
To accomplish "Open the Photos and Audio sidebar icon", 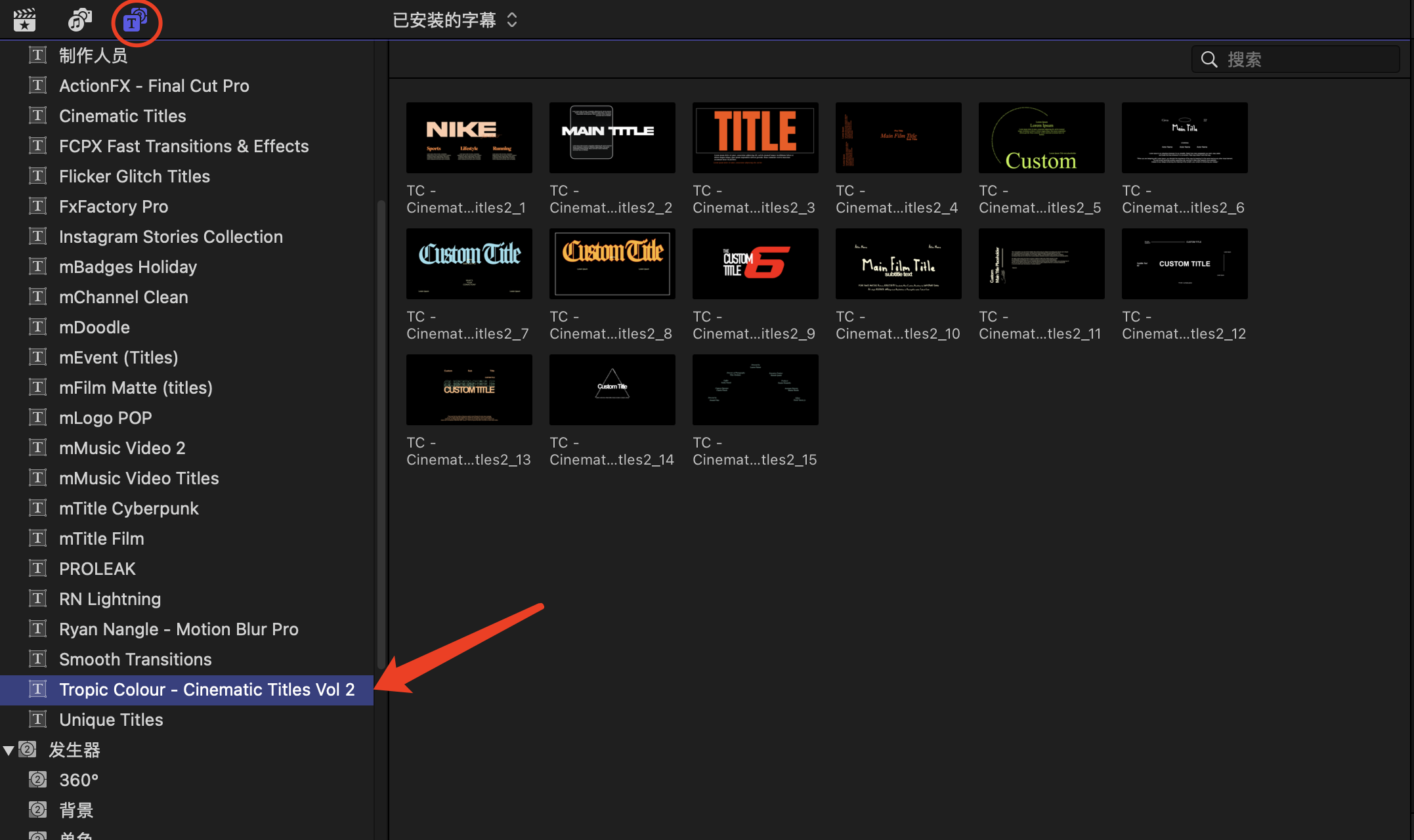I will coord(79,20).
